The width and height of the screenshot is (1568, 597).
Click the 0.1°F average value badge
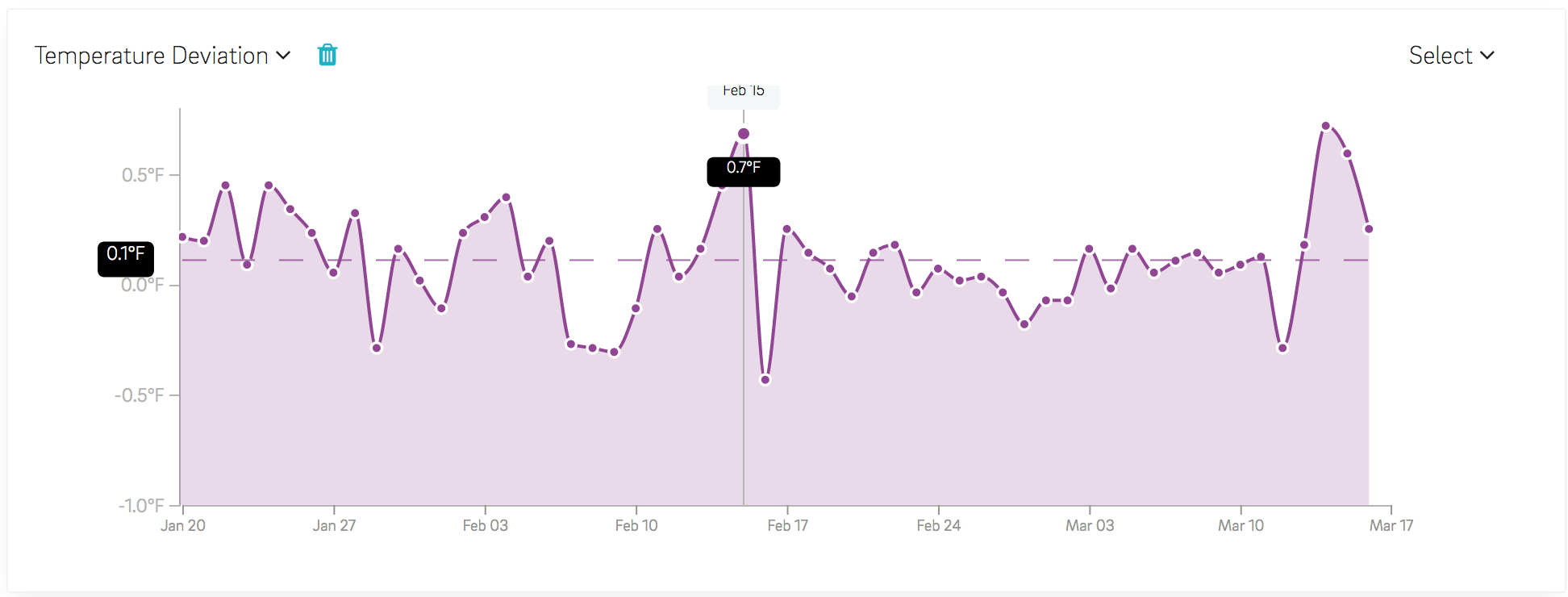(126, 256)
